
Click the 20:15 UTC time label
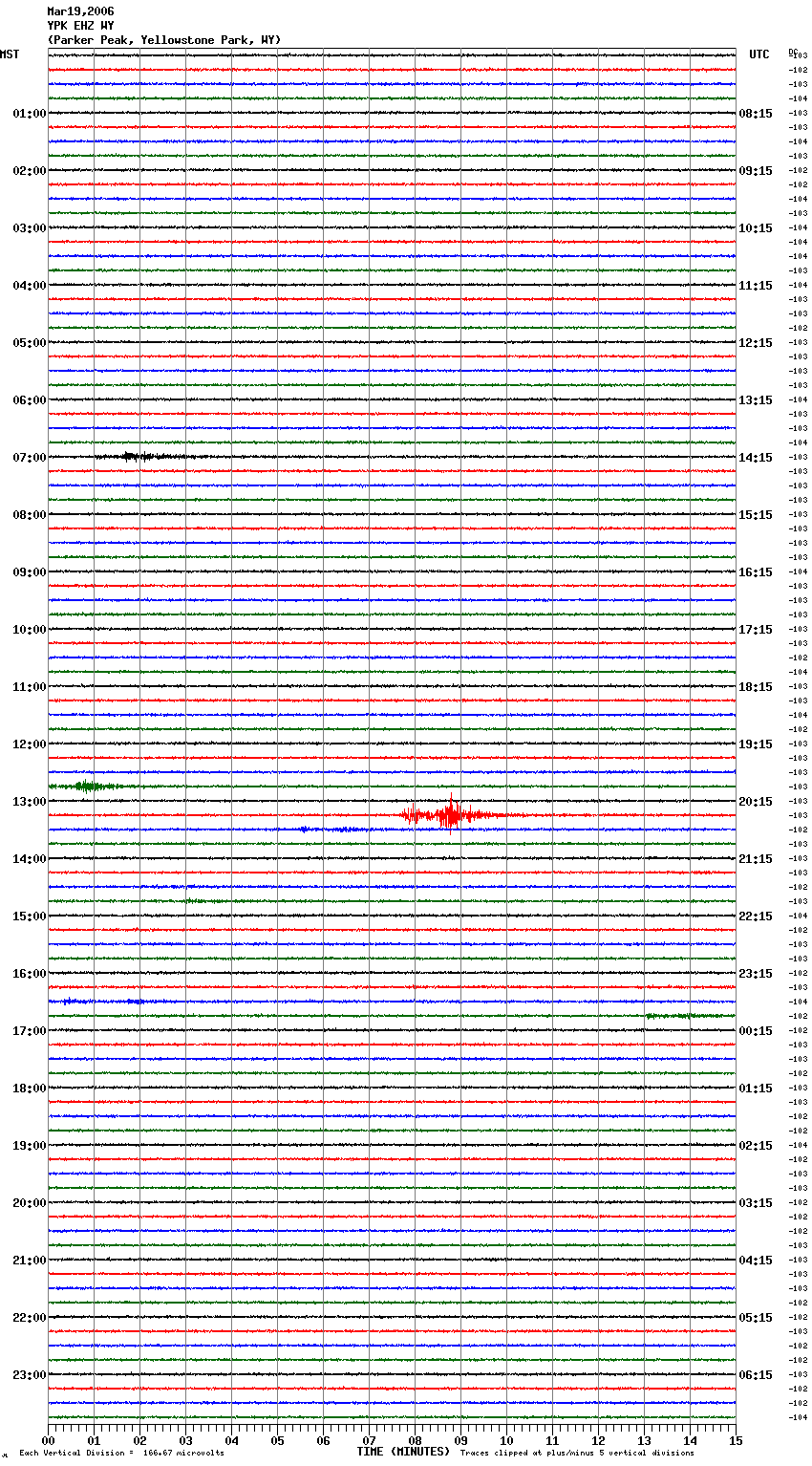(x=756, y=802)
